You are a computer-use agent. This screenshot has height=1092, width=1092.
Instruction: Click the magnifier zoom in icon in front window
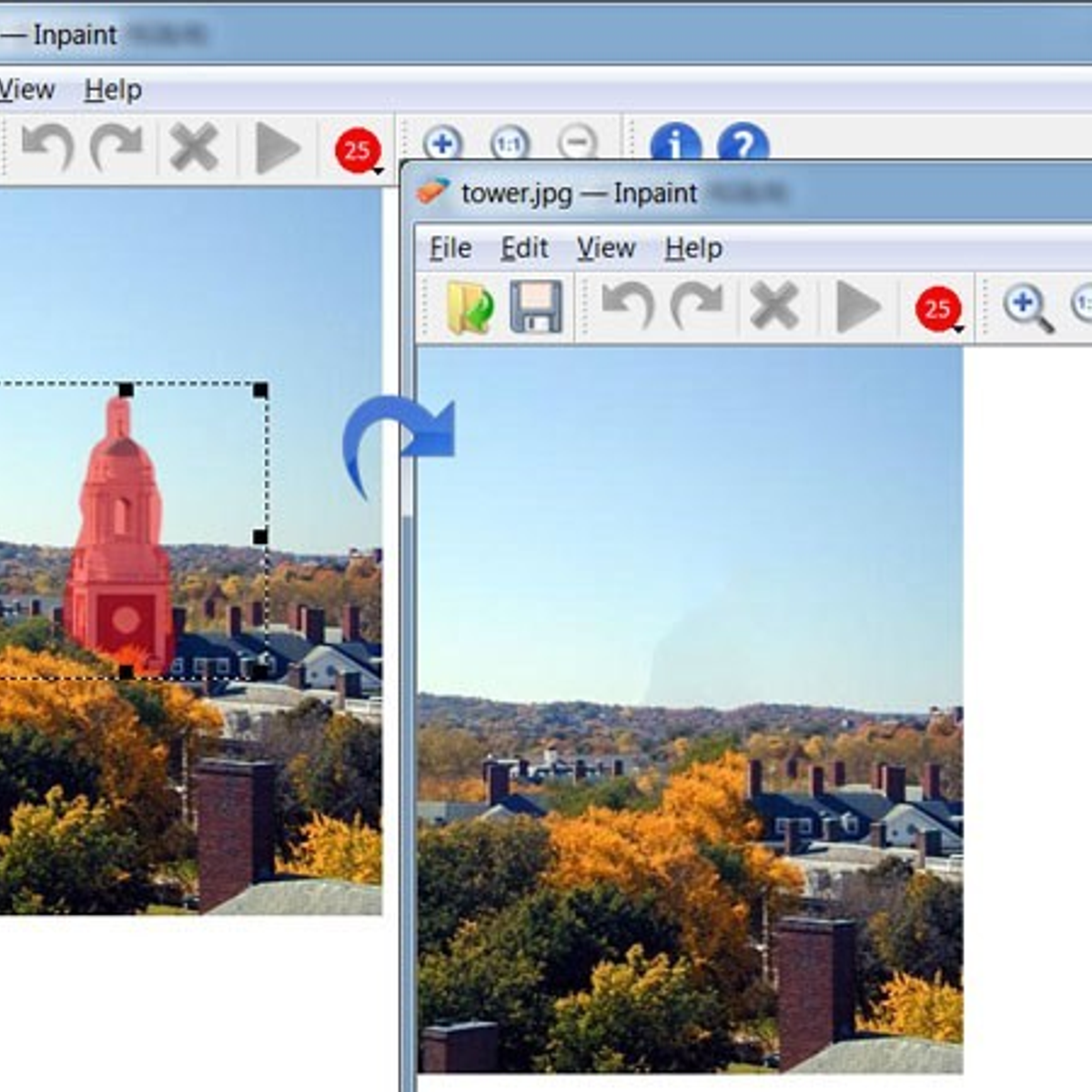(x=1027, y=308)
